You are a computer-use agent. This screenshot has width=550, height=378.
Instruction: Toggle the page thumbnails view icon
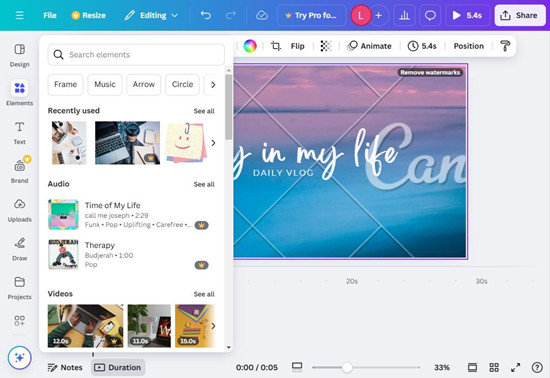[x=297, y=367]
